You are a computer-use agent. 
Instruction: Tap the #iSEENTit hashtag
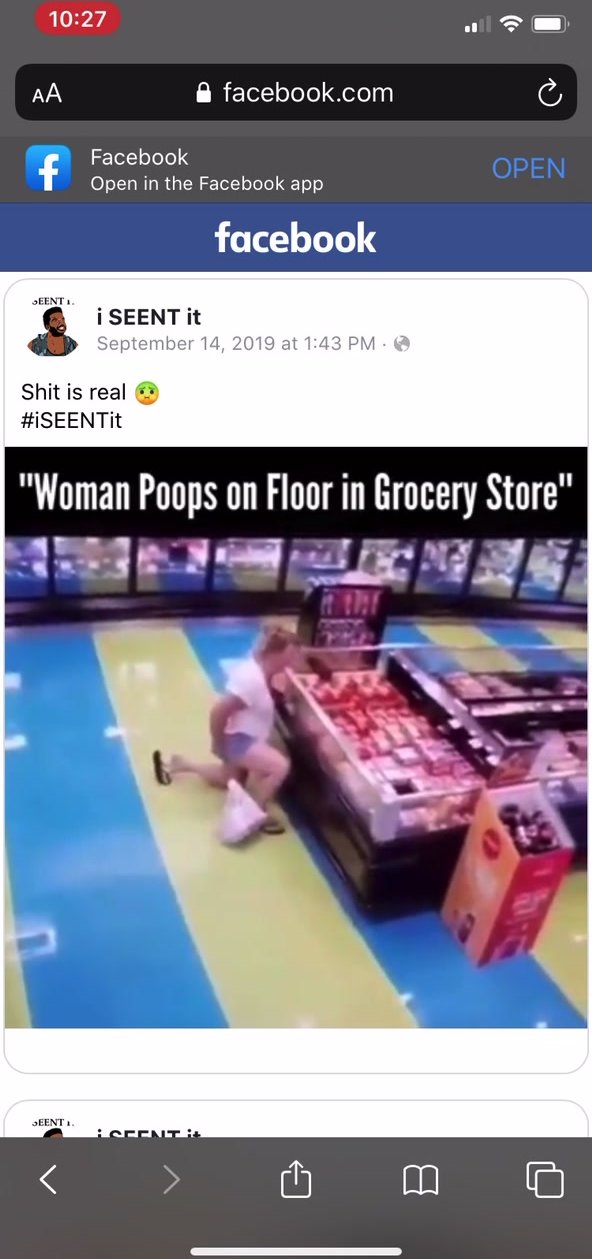pos(71,420)
